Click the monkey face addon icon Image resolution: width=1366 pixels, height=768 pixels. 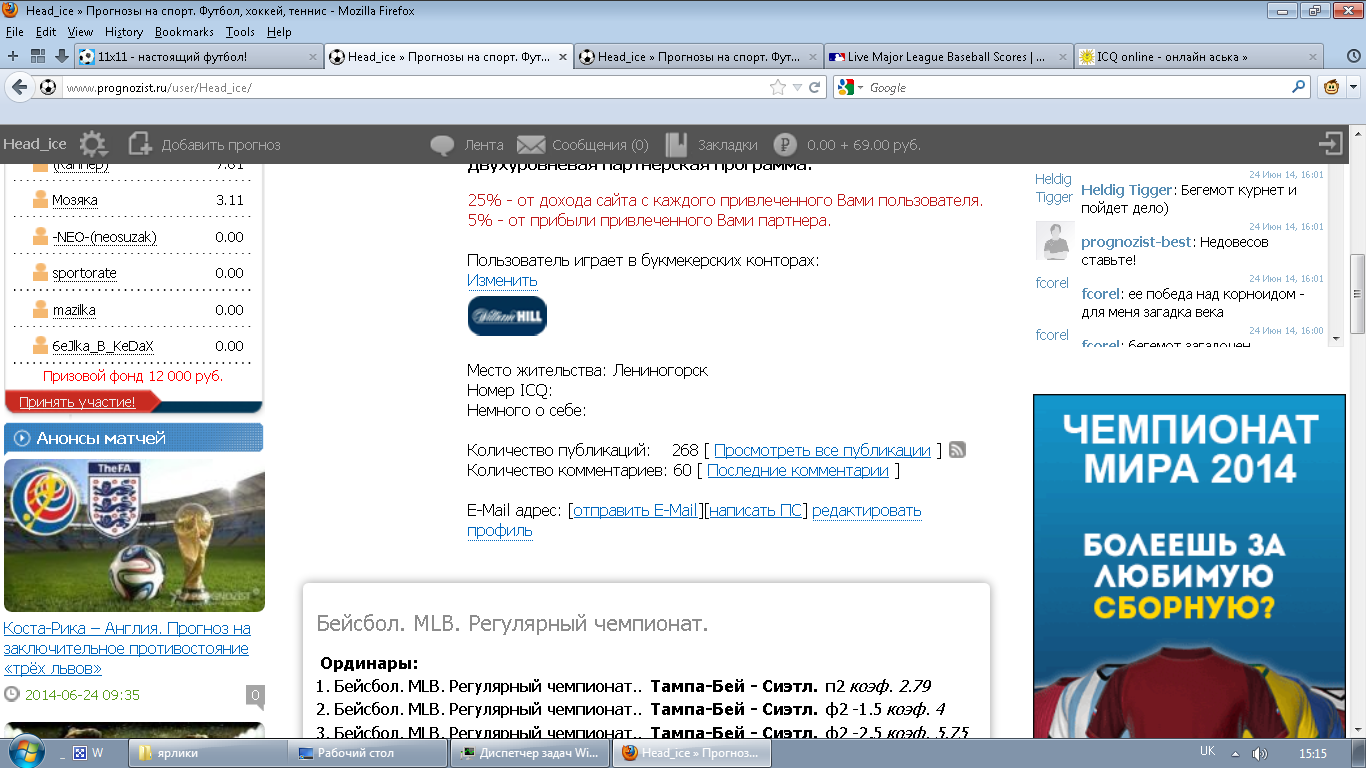point(1331,87)
